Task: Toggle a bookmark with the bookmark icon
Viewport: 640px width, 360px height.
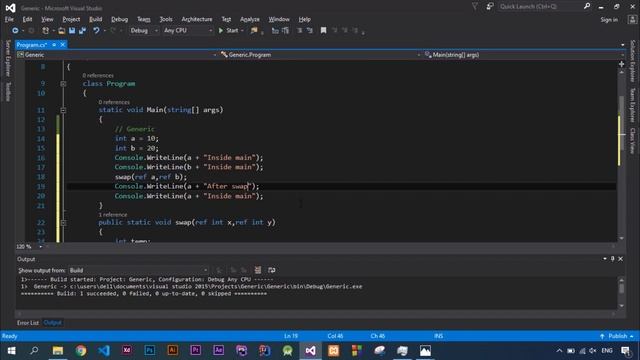Action: [323, 31]
